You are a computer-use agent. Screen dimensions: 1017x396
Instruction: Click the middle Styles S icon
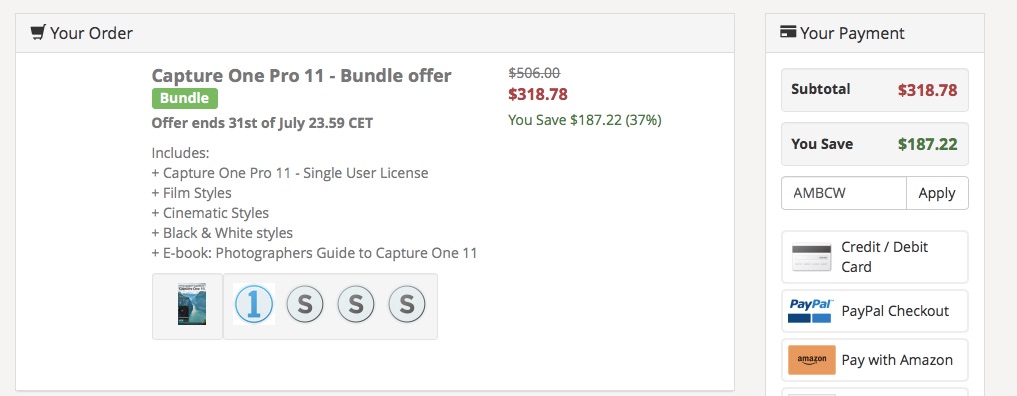[x=355, y=304]
